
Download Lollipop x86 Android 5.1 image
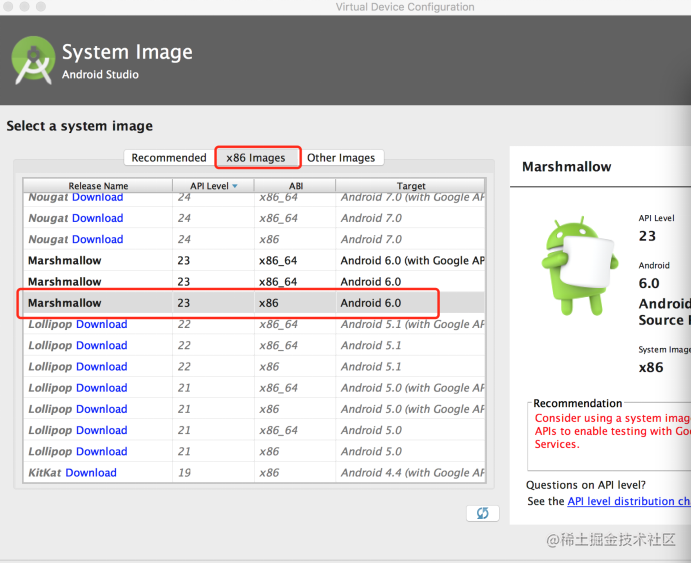click(x=102, y=366)
